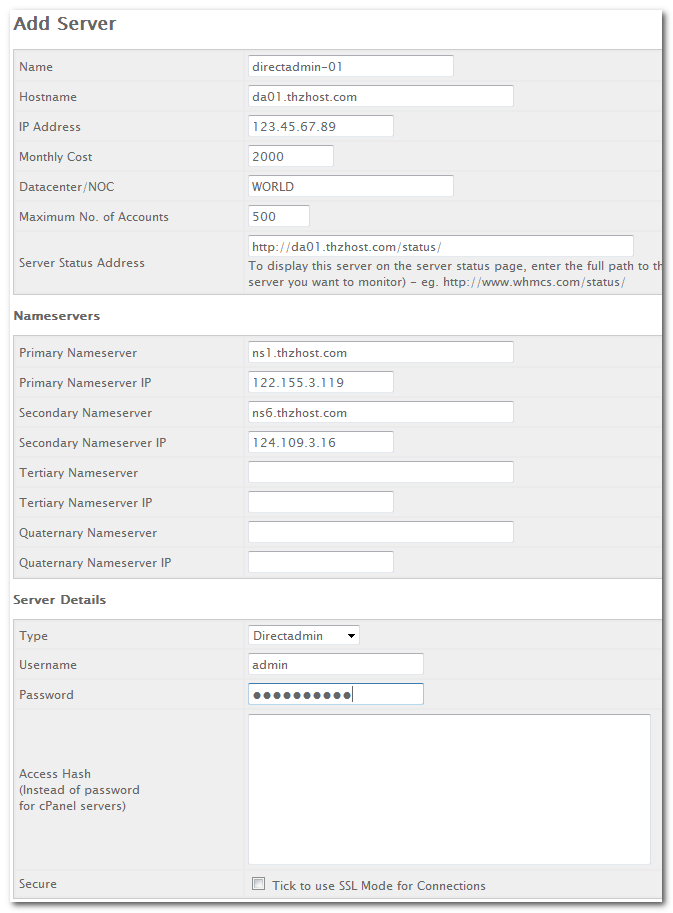Click the Server Status Address field
The width and height of the screenshot is (673, 913).
click(x=440, y=246)
